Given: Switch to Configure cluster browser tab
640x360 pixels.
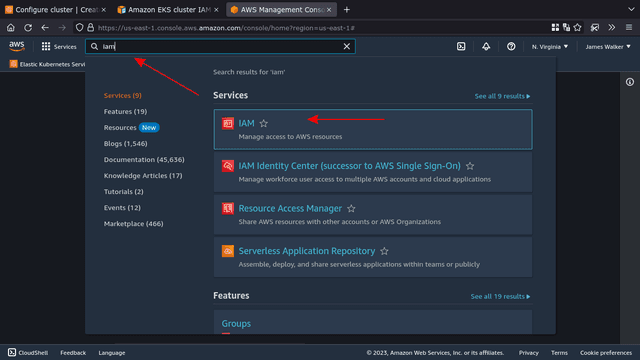Looking at the screenshot, I should pos(55,9).
